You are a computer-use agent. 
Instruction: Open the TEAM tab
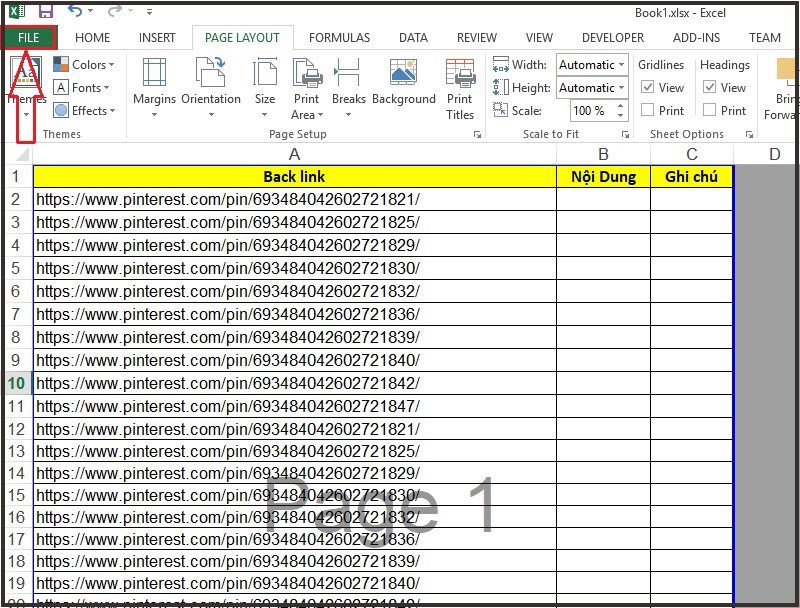(765, 38)
